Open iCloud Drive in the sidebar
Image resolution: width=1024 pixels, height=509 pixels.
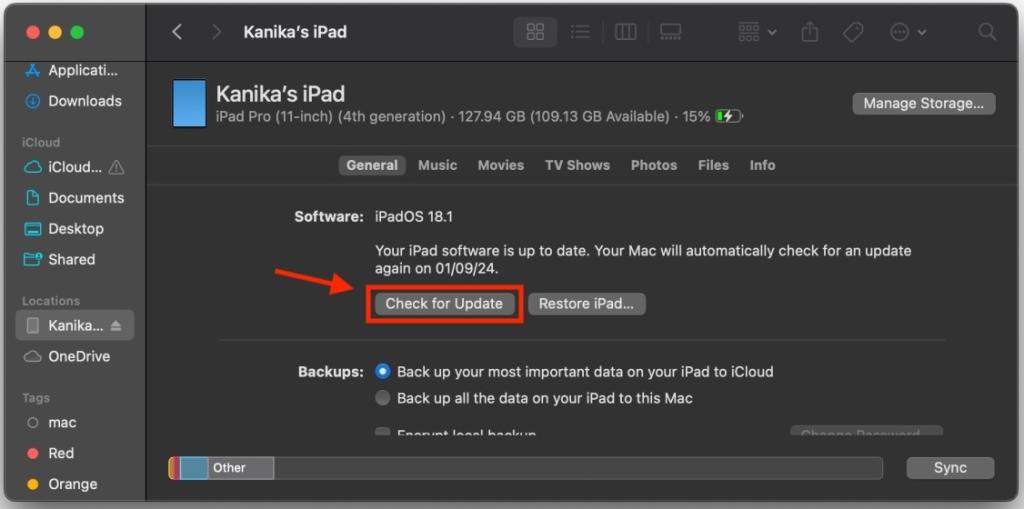tap(63, 167)
